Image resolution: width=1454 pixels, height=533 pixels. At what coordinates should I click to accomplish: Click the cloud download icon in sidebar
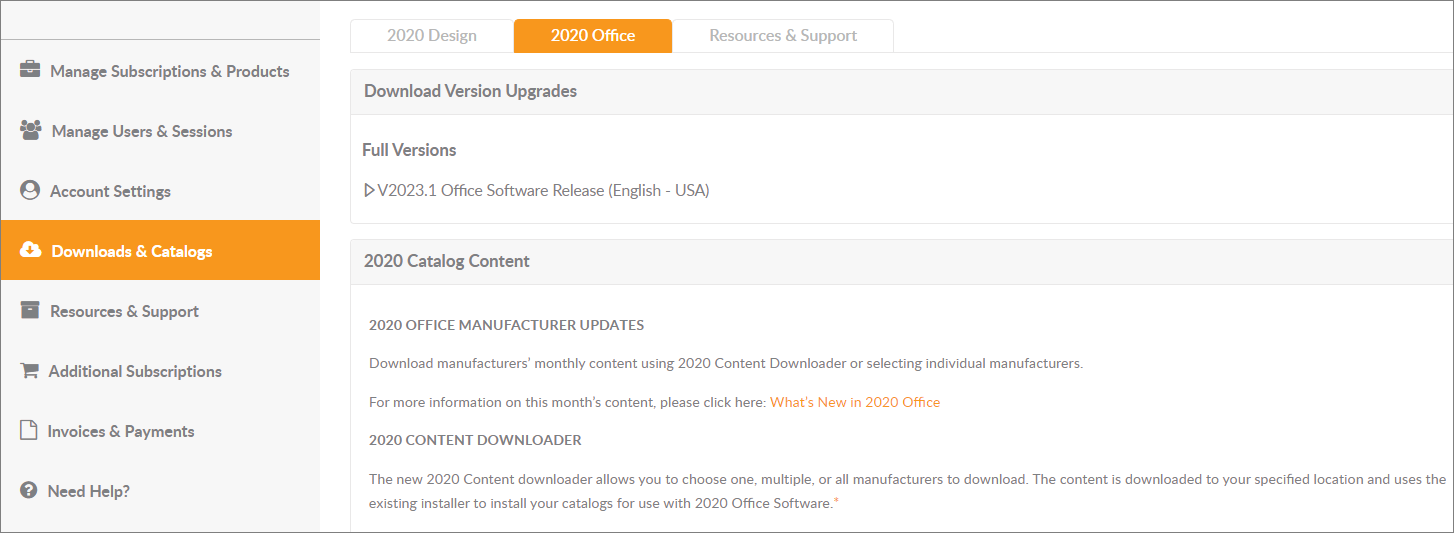[x=30, y=250]
